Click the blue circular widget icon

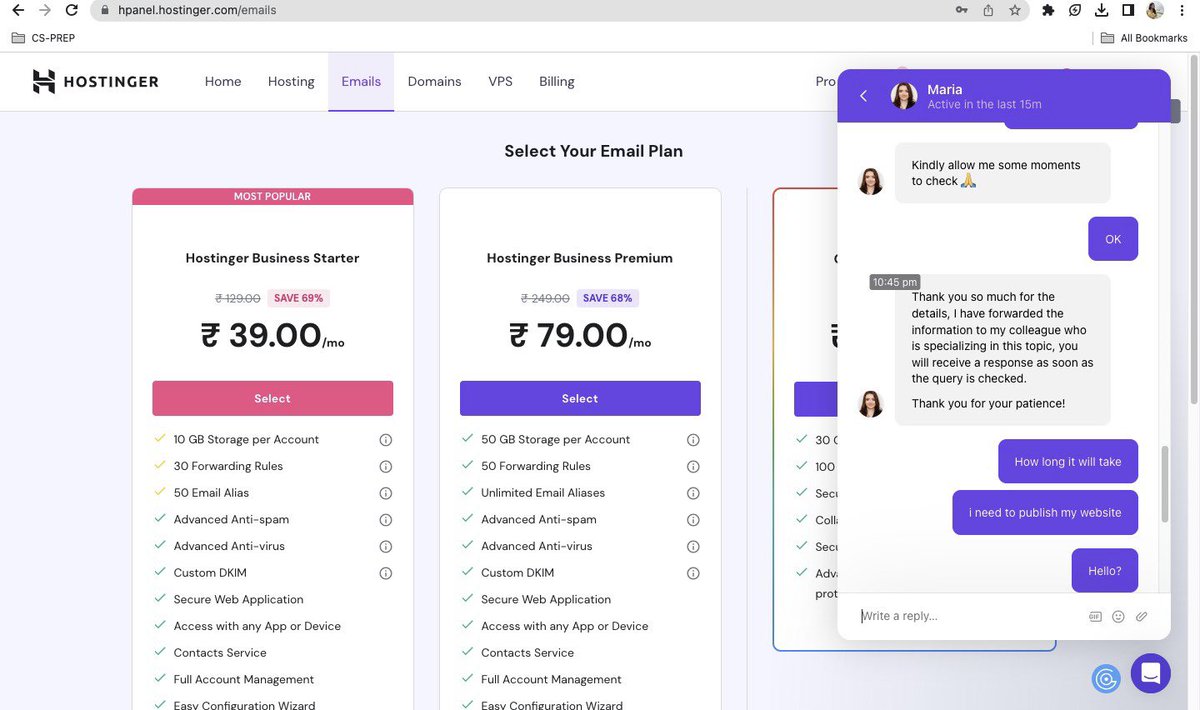click(x=1106, y=679)
